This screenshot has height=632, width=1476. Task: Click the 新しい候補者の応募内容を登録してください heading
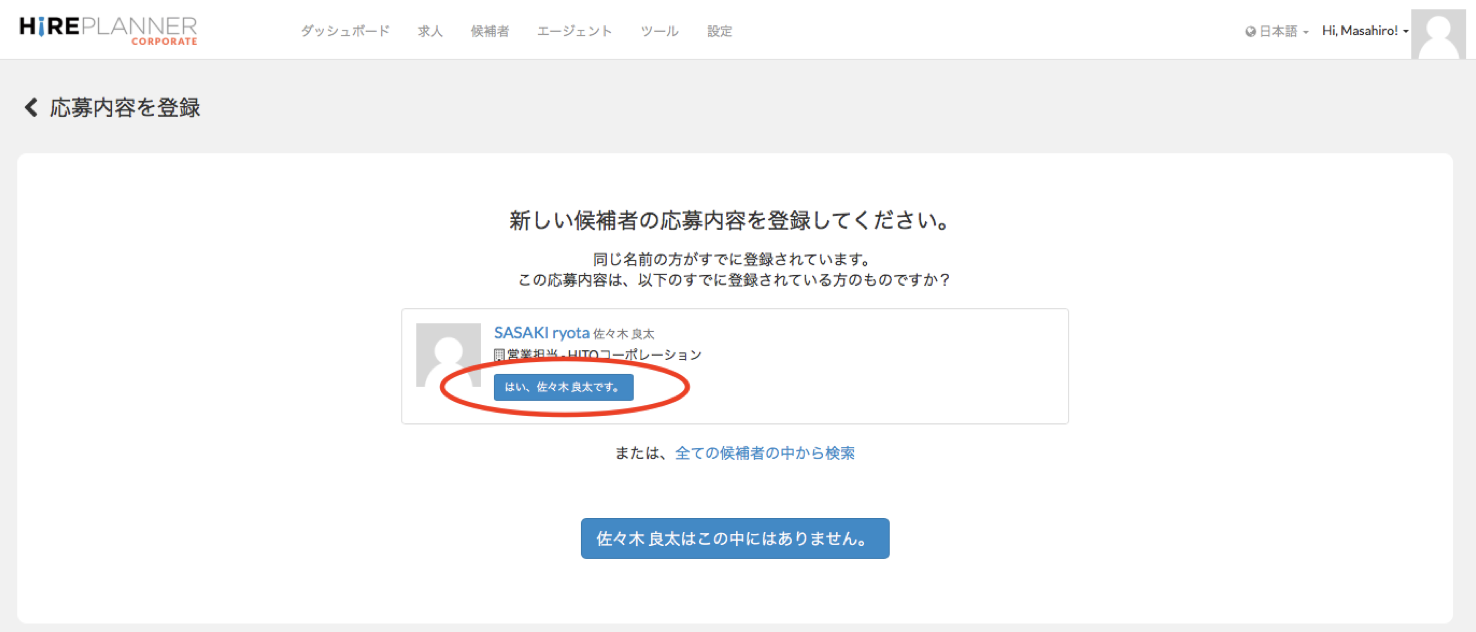pos(729,221)
